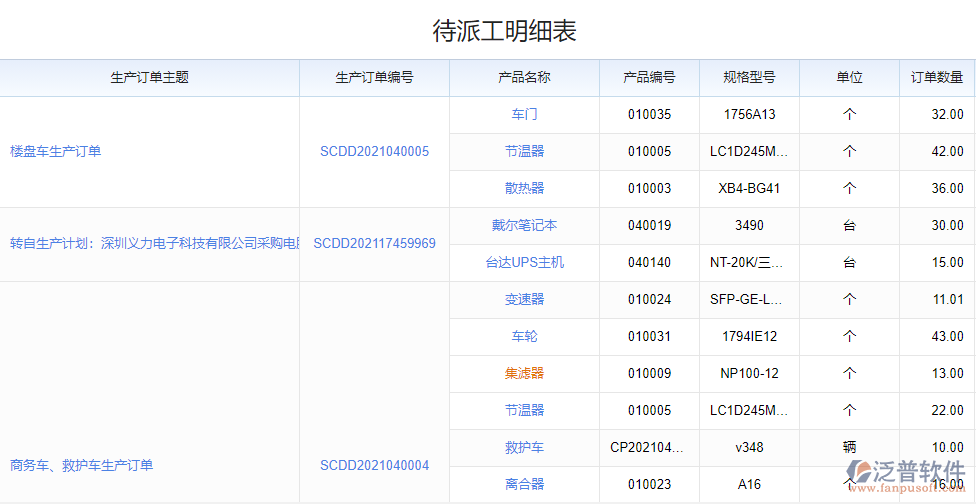Click the 车门 product name link
This screenshot has height=504, width=976.
(x=524, y=115)
